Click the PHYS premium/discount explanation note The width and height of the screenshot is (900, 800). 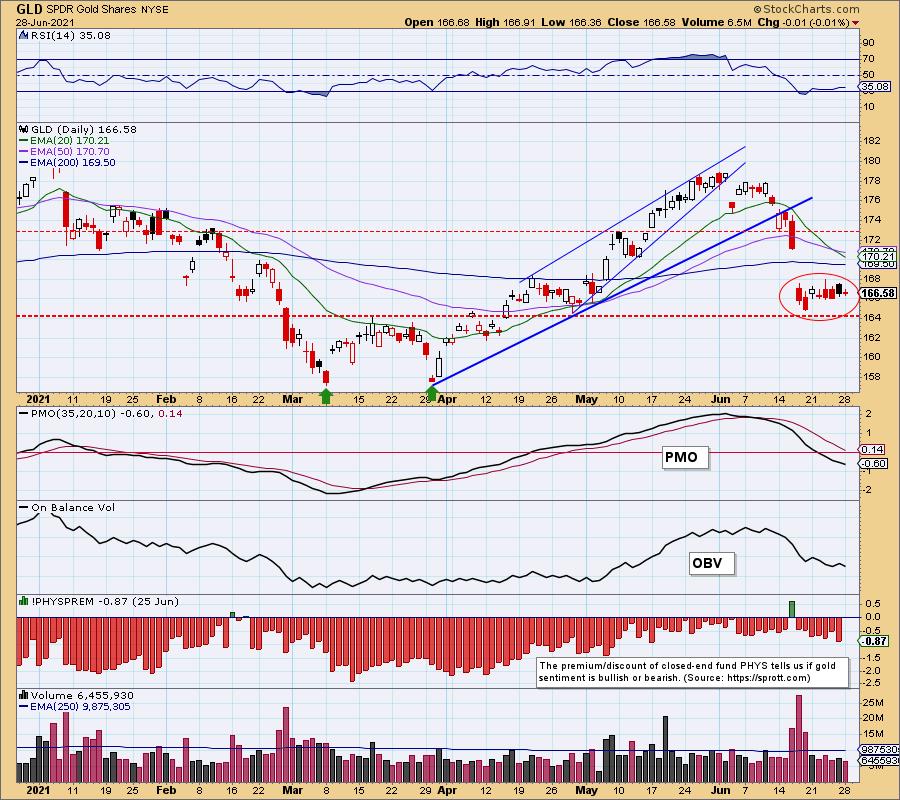tap(693, 672)
